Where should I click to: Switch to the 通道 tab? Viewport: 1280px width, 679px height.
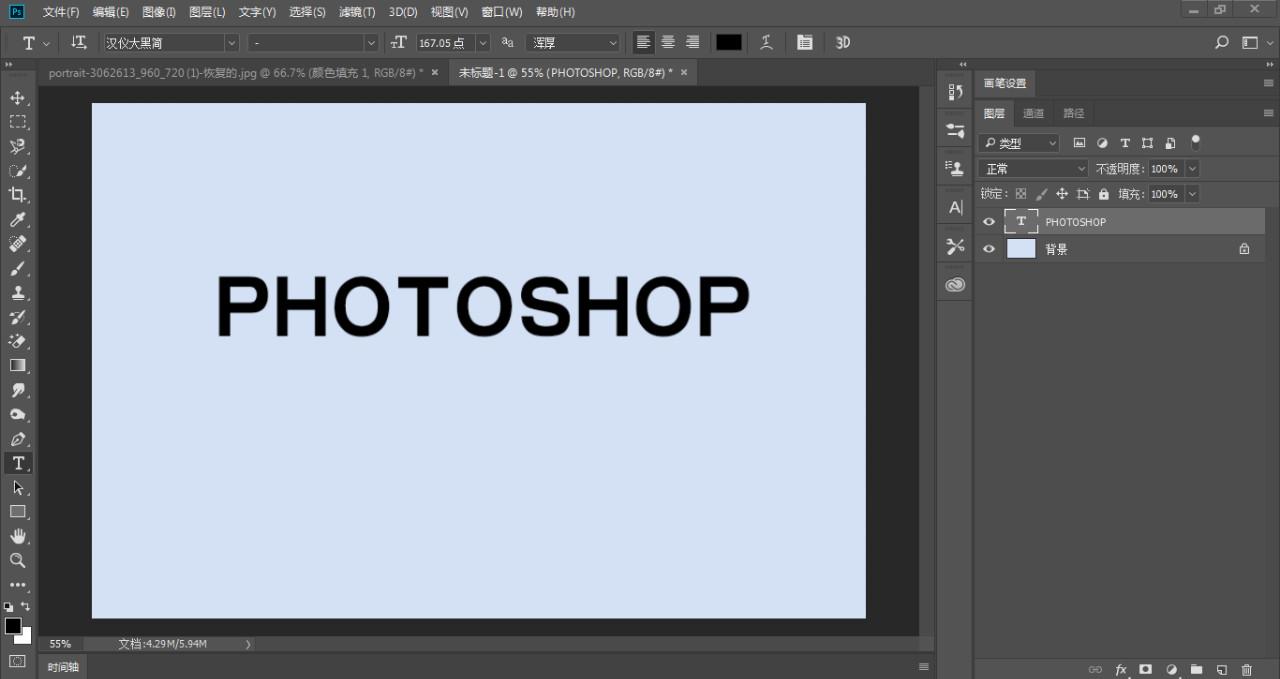1033,113
